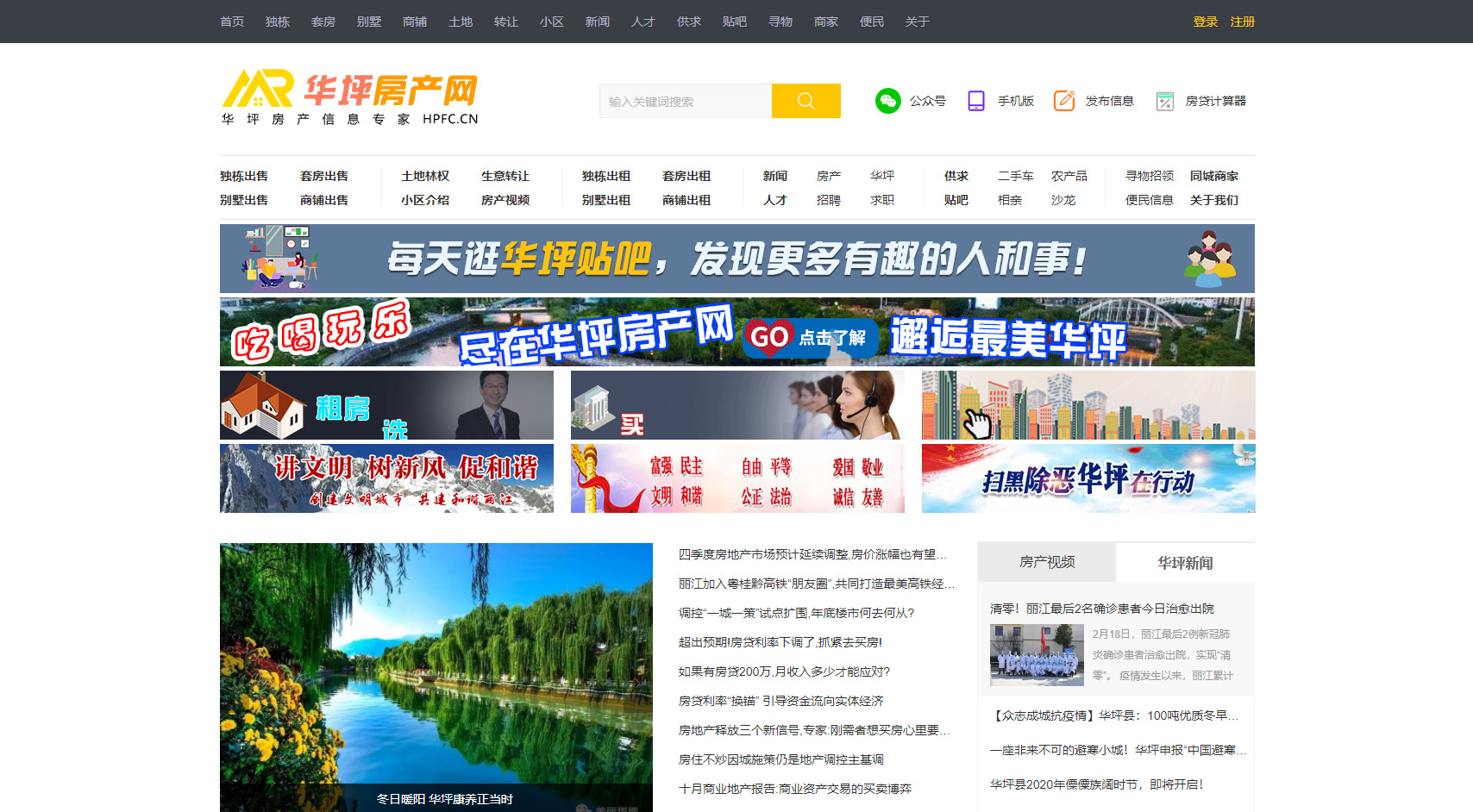The width and height of the screenshot is (1473, 812).
Task: Open the 二手车 link
Action: (1016, 176)
